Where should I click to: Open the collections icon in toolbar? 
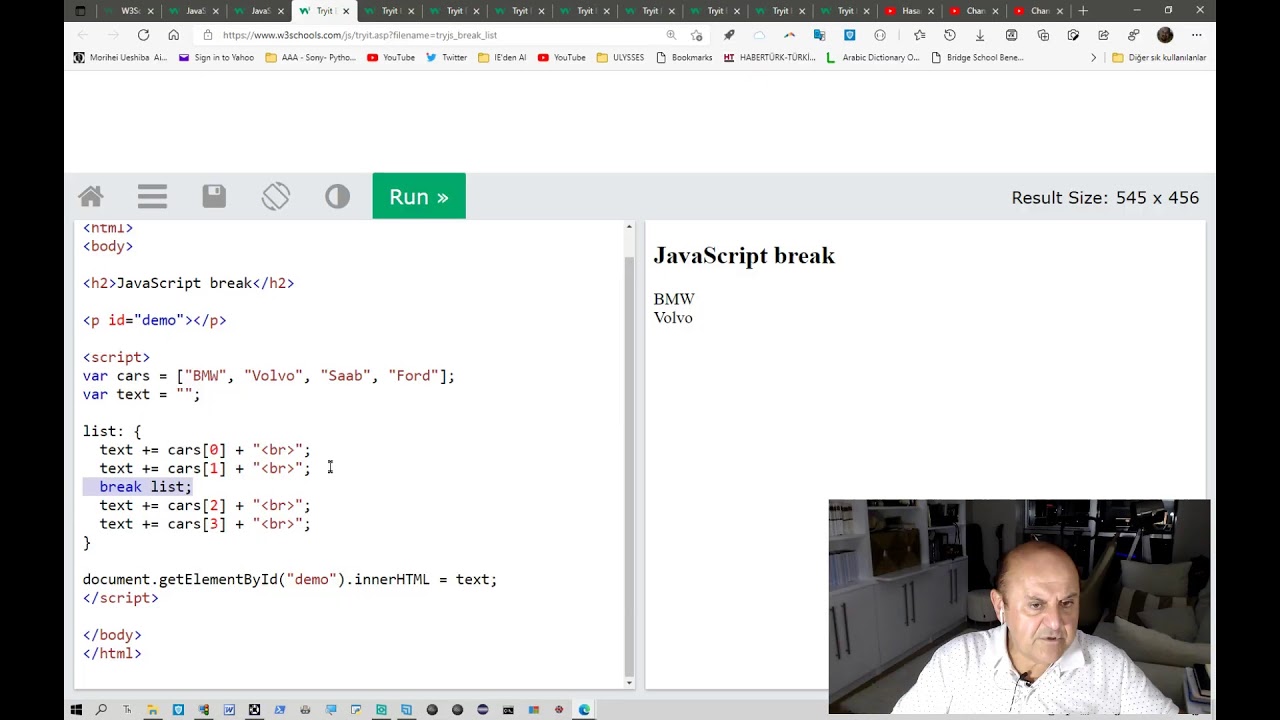tap(1043, 35)
